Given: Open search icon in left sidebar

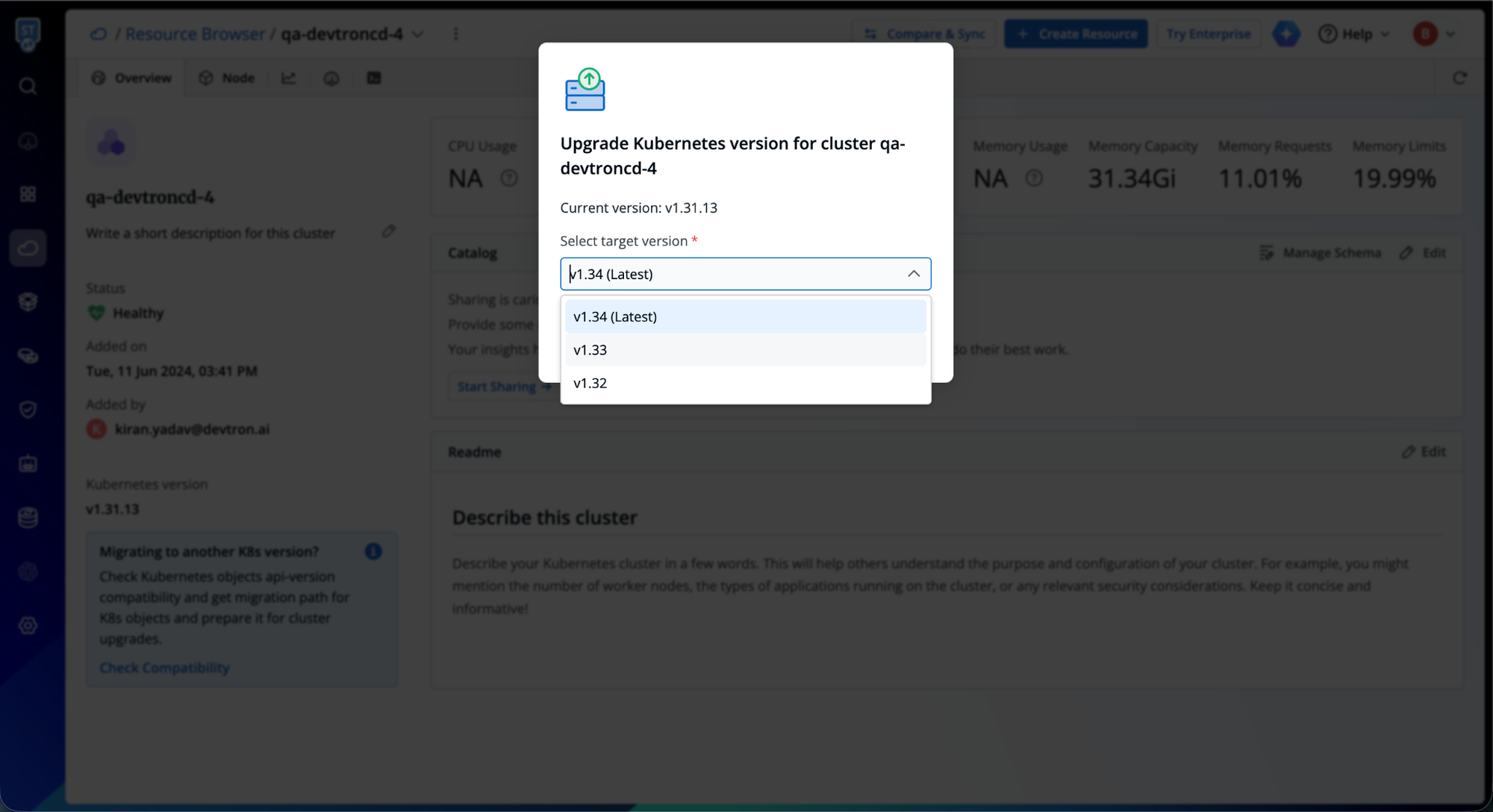Looking at the screenshot, I should tap(28, 87).
